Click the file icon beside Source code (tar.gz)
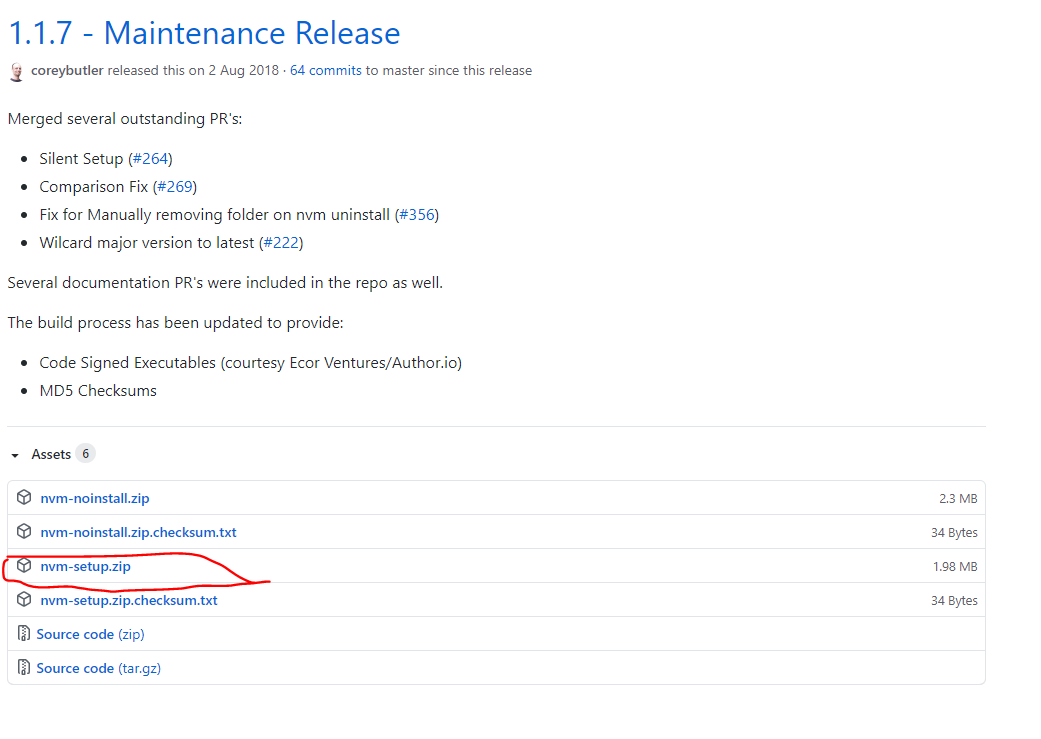The image size is (1041, 739). coord(22,666)
